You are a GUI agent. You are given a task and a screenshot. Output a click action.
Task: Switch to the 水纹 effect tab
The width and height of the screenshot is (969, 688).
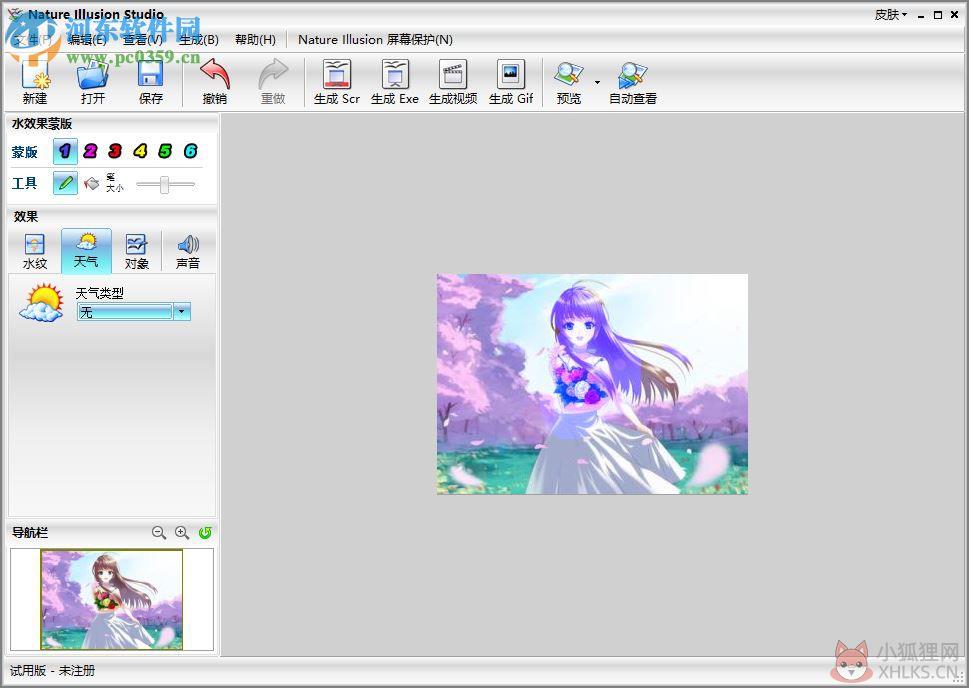point(35,251)
